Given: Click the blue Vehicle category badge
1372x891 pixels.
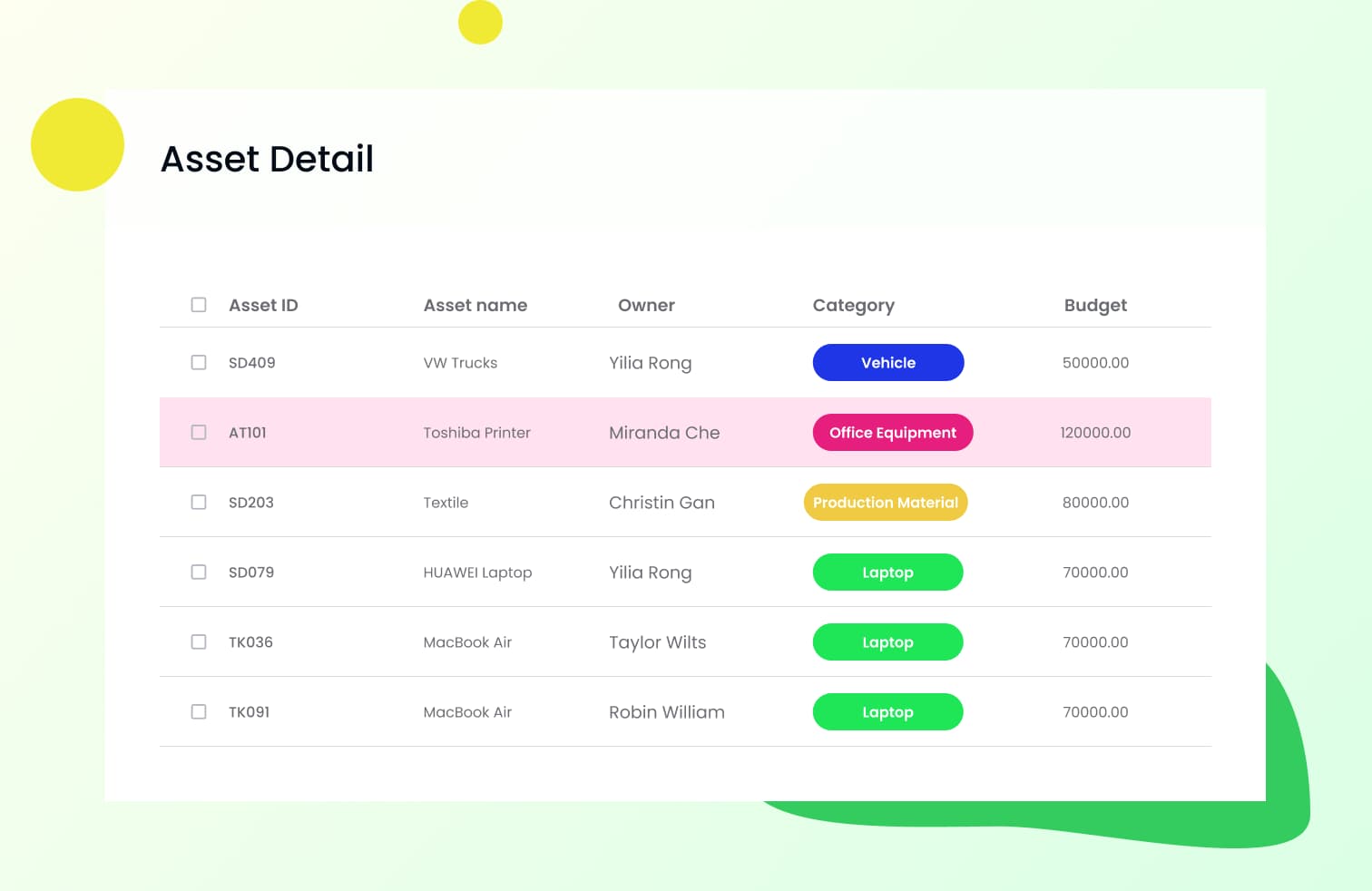Looking at the screenshot, I should (x=887, y=362).
